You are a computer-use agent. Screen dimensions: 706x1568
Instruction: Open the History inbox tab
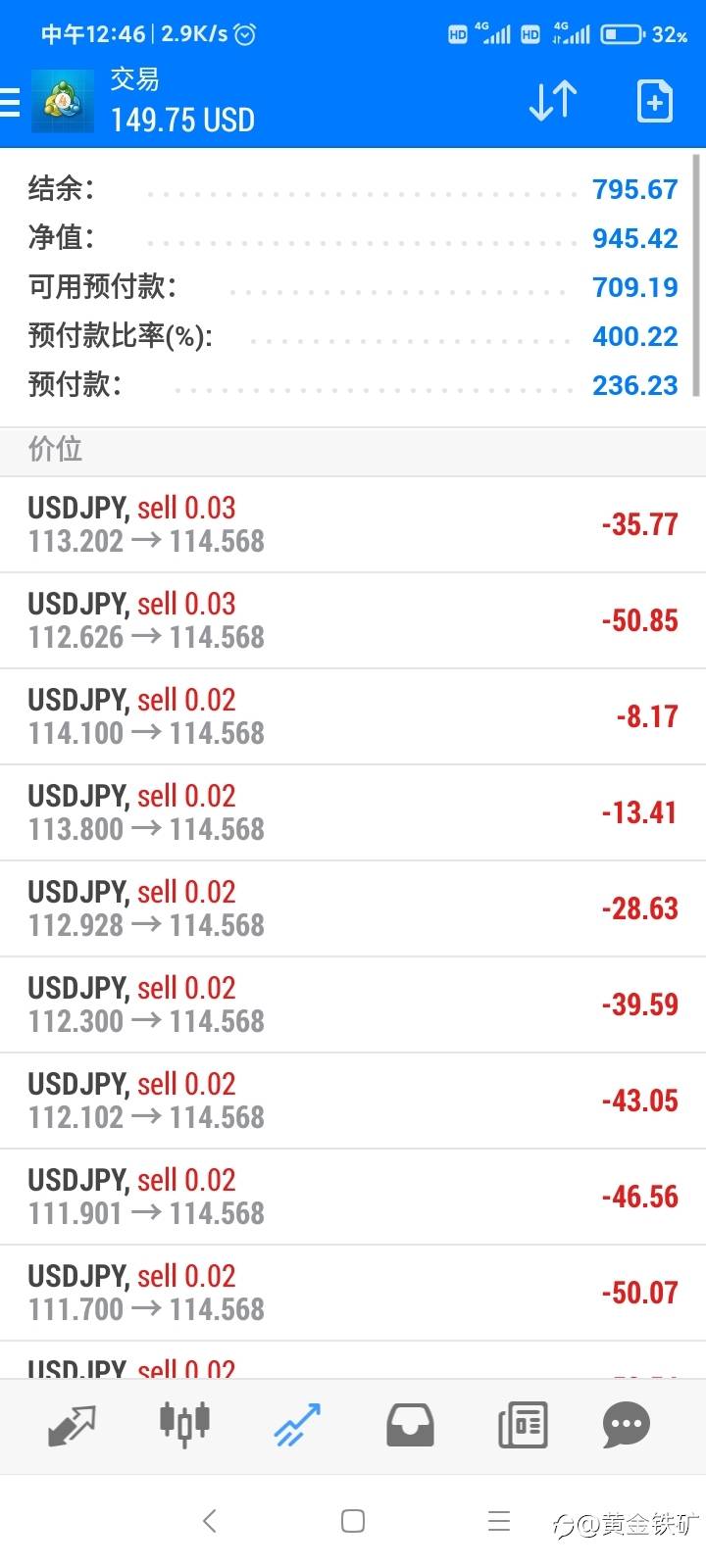(410, 1425)
